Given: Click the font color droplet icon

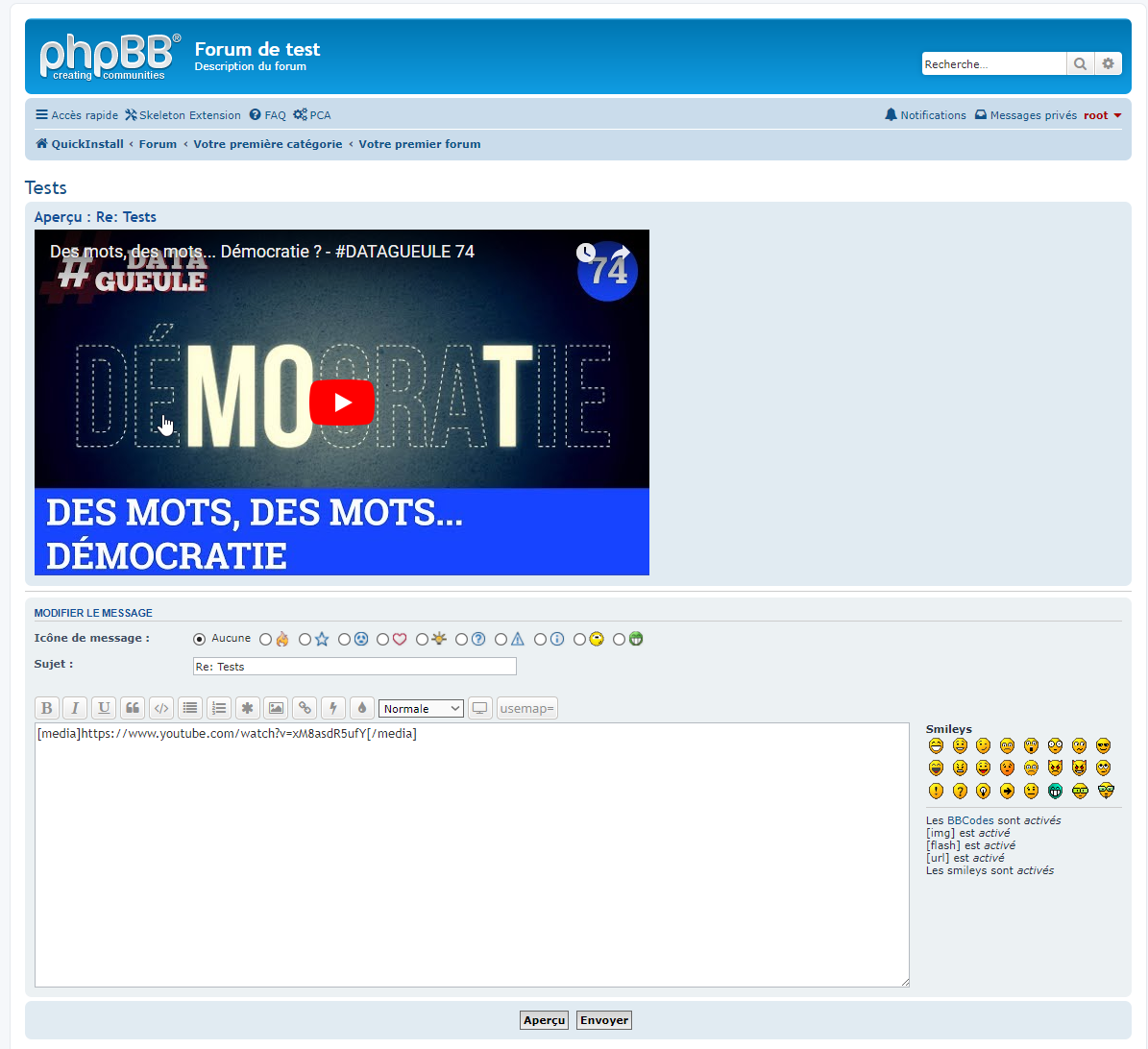Looking at the screenshot, I should point(362,709).
